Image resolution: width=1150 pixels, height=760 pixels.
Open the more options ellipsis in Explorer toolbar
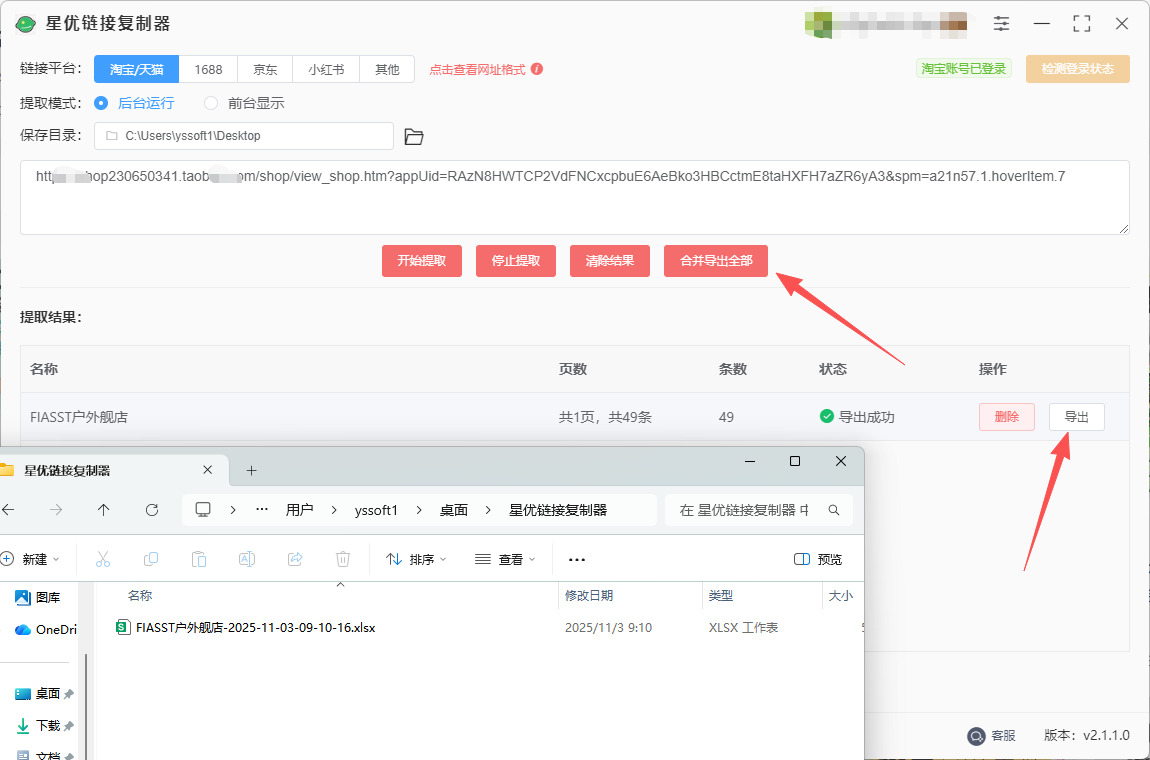(x=577, y=560)
